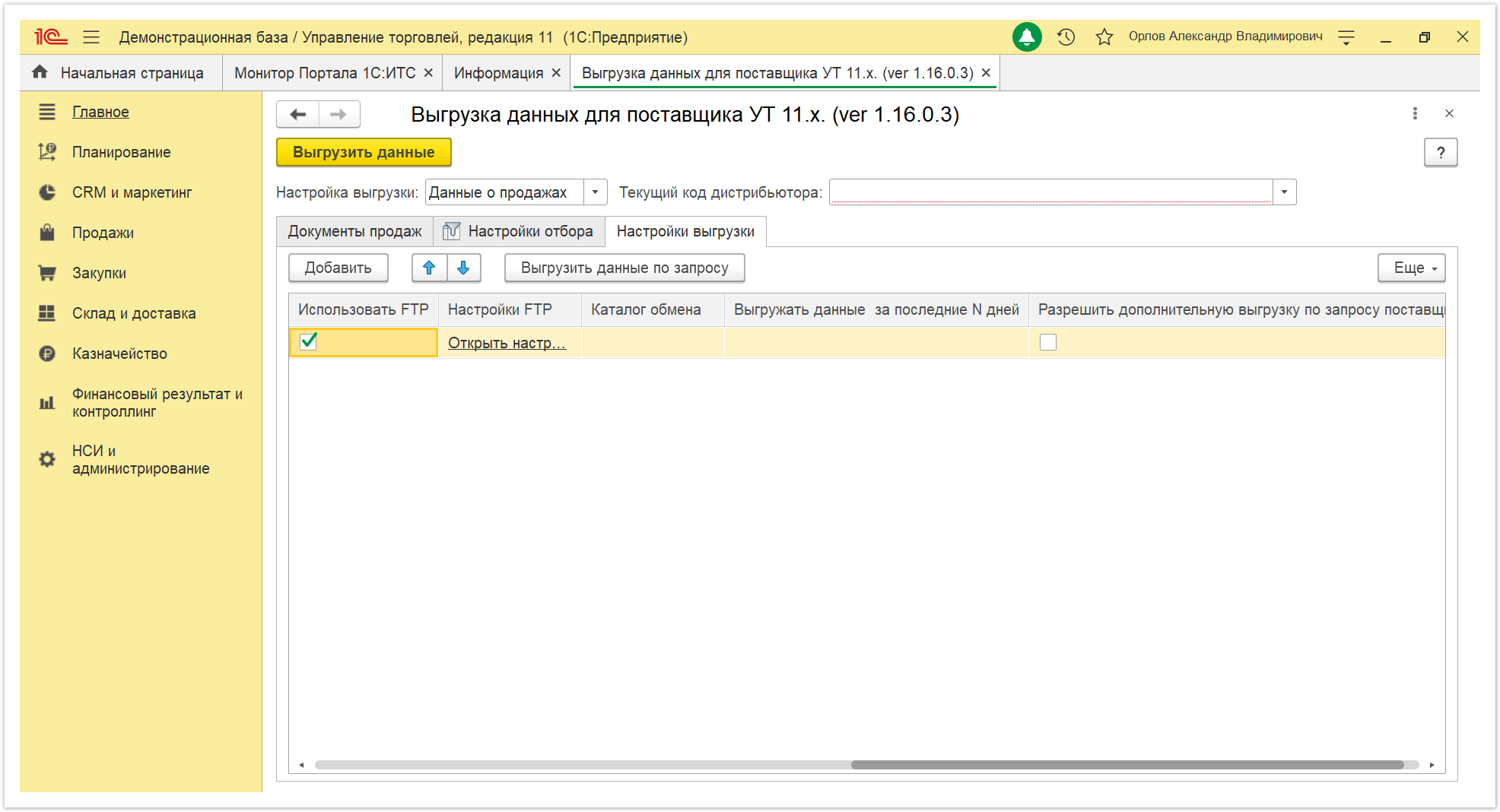Open the Еще dropdown menu
Screen dimensions: 1500x812
[1412, 268]
